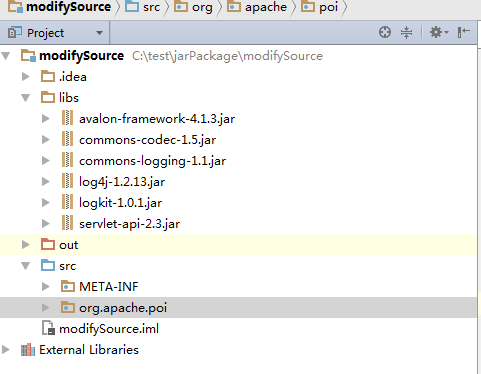
Task: Click the red out folder icon
Action: (48, 244)
